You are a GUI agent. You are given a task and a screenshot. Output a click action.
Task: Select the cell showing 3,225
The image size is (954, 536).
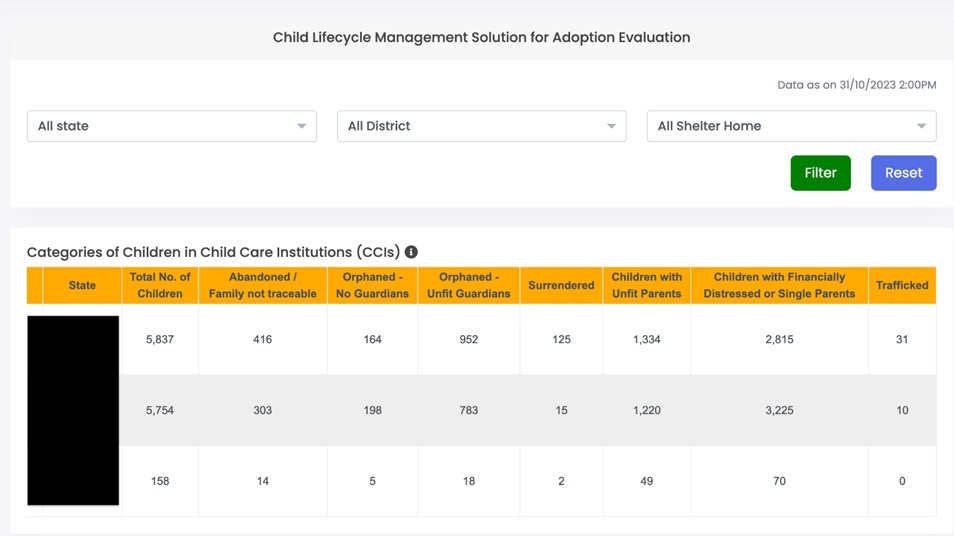(779, 410)
